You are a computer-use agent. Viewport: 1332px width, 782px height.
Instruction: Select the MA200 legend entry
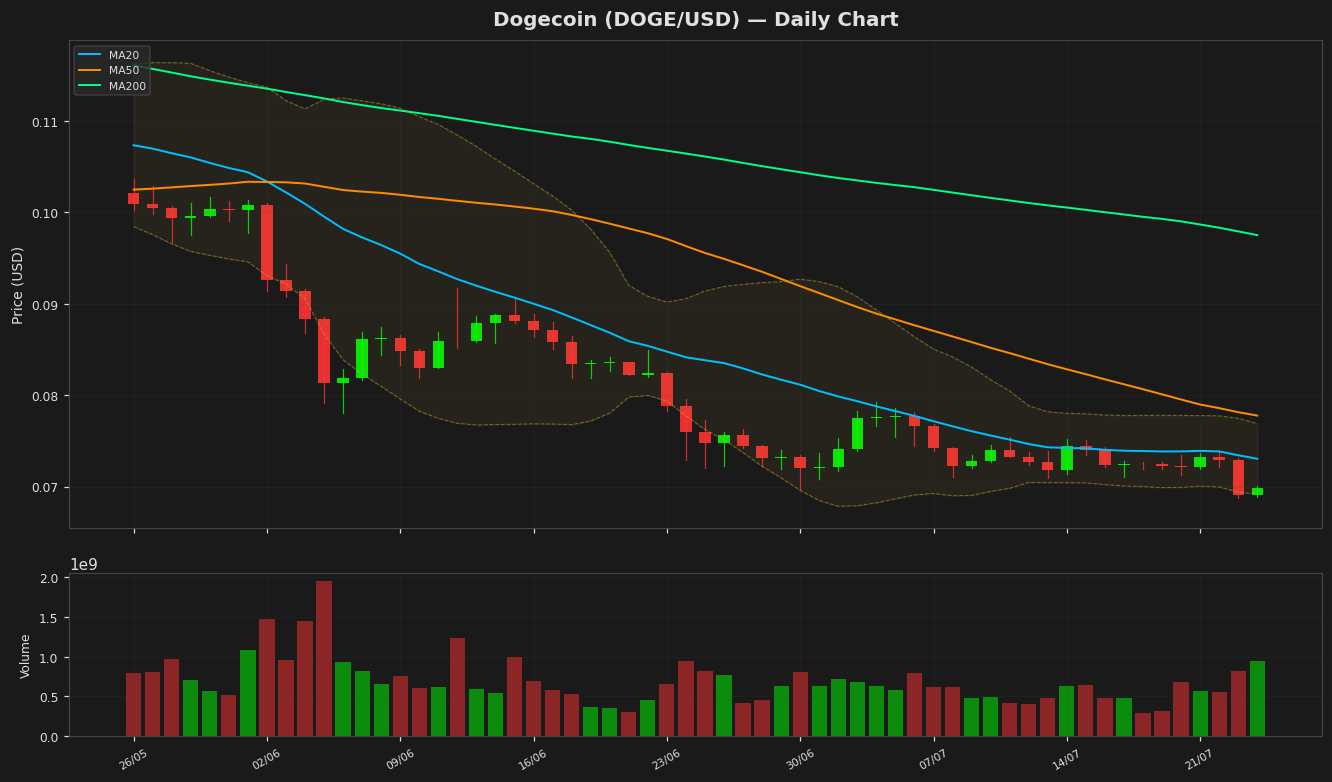point(112,87)
